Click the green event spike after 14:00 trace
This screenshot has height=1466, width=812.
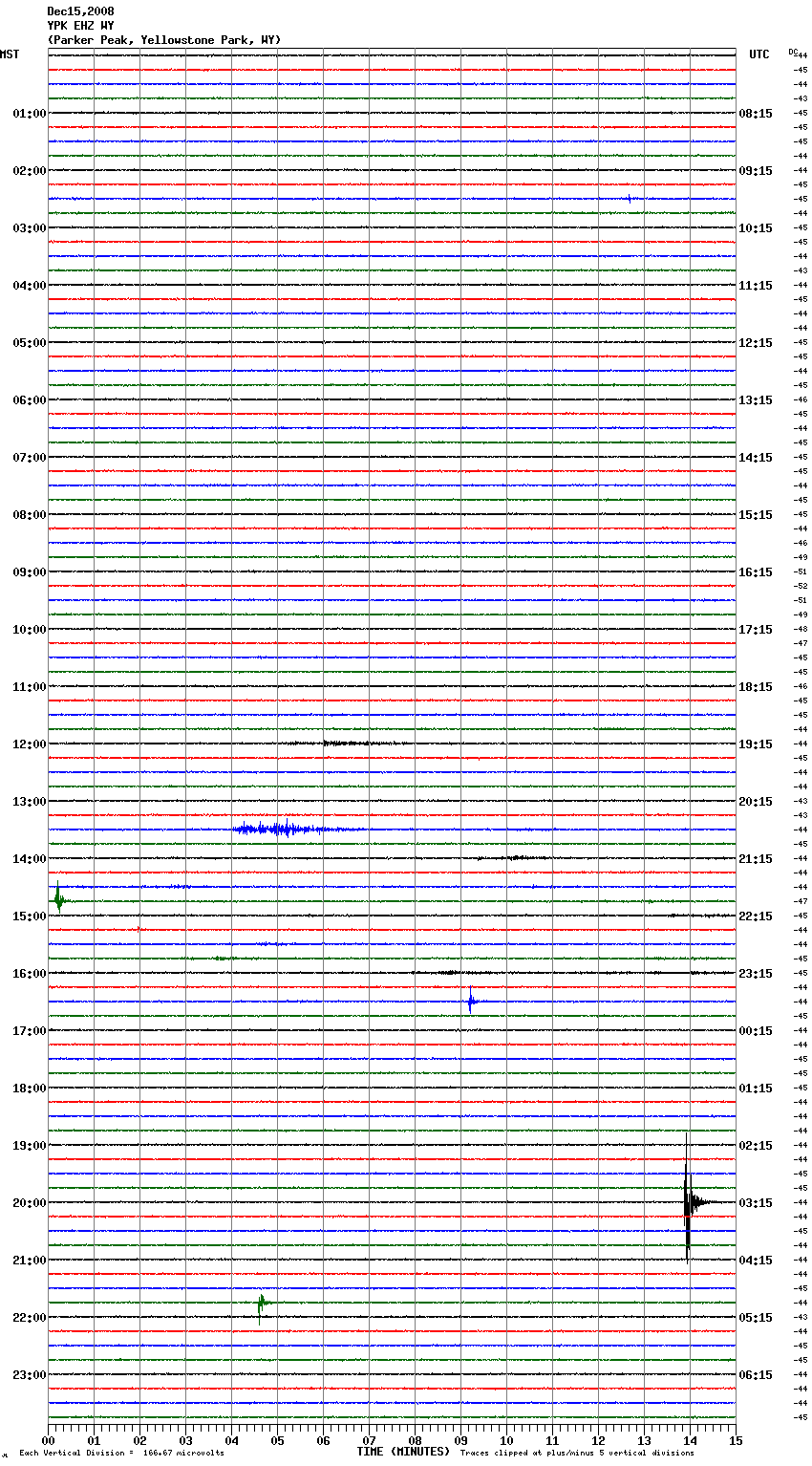tap(58, 898)
